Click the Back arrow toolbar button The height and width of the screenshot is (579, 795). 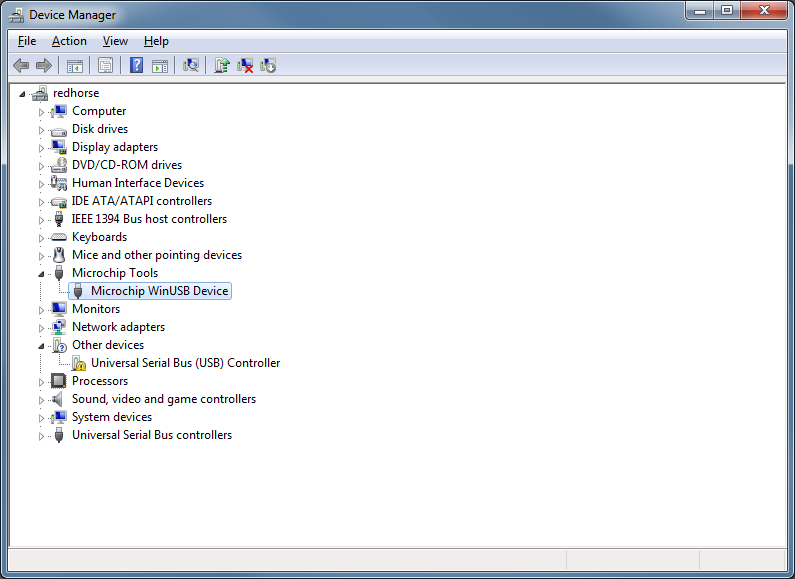[x=21, y=66]
